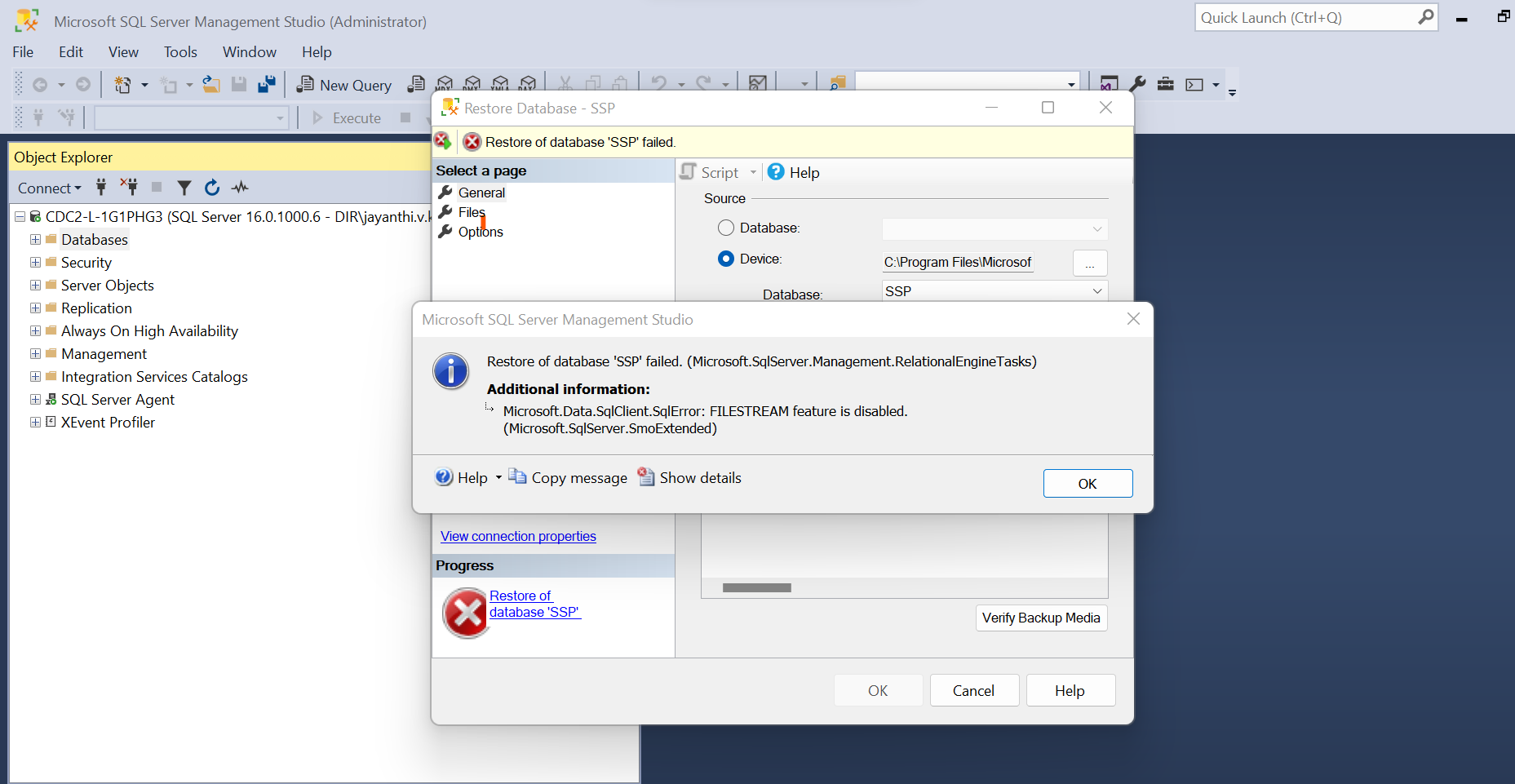
Task: Click the horizontal scrollbar thumb in backup sets
Action: [757, 587]
